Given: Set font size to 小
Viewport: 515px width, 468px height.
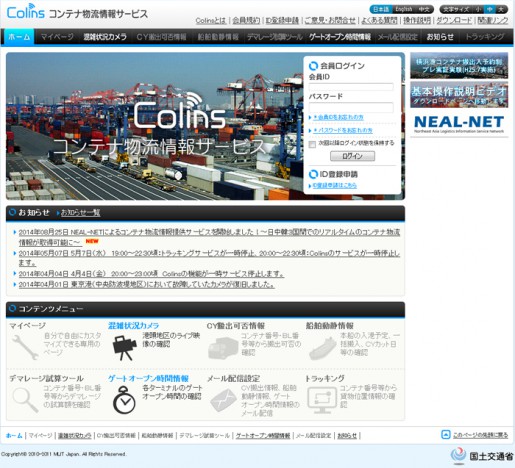Looking at the screenshot, I should (479, 9).
